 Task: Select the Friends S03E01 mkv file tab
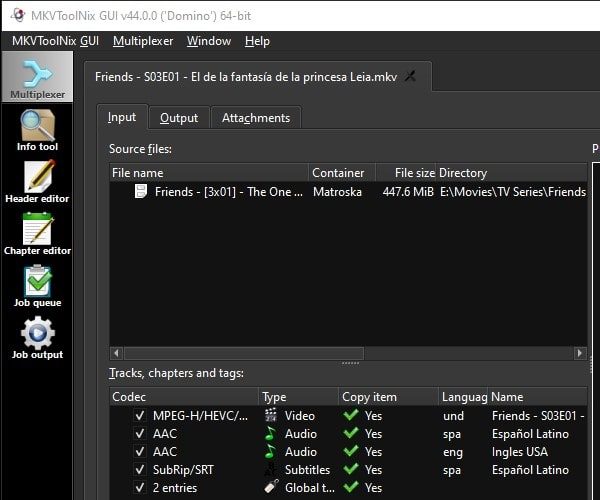click(246, 77)
